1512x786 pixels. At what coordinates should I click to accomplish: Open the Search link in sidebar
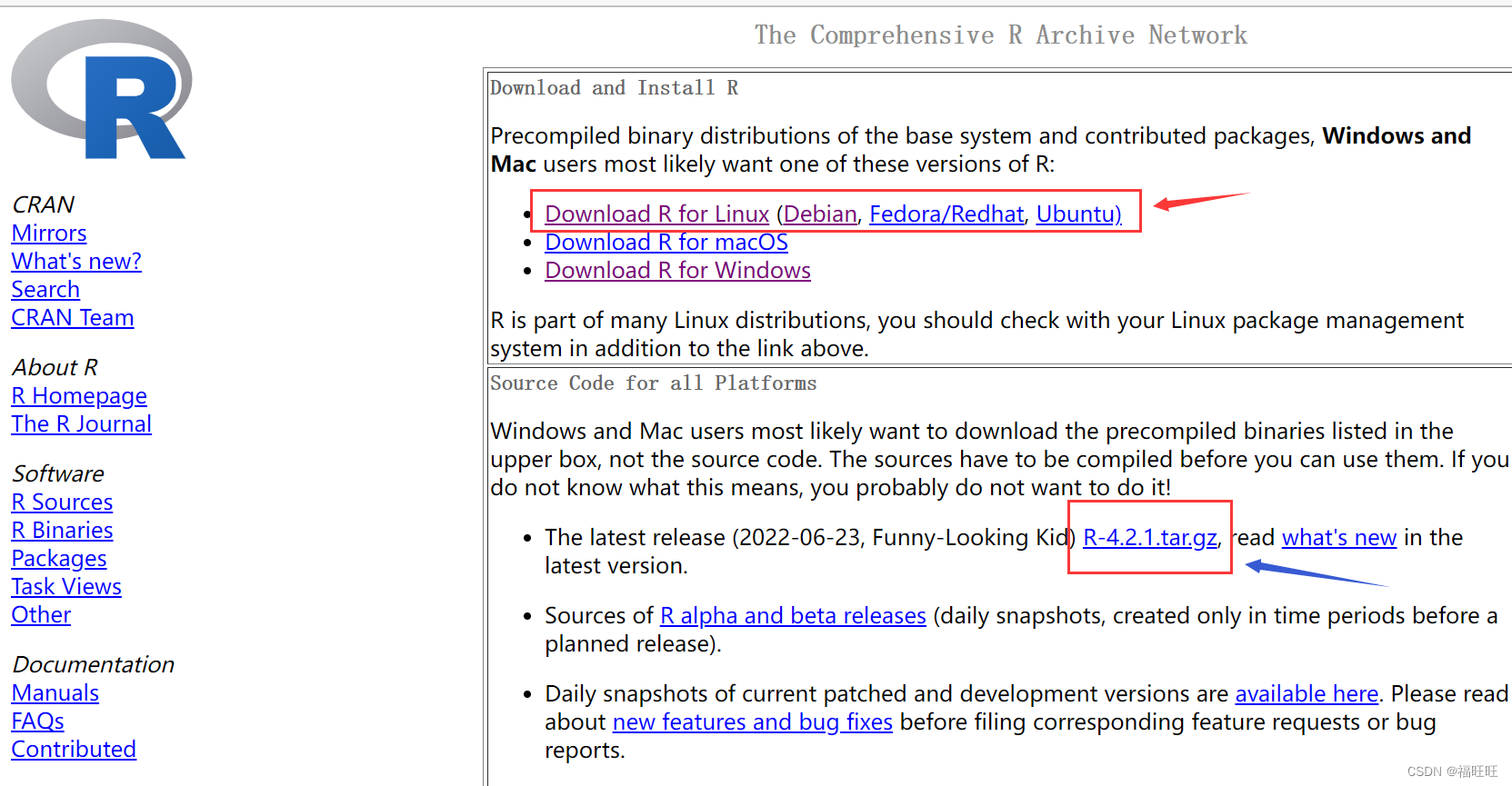(45, 290)
